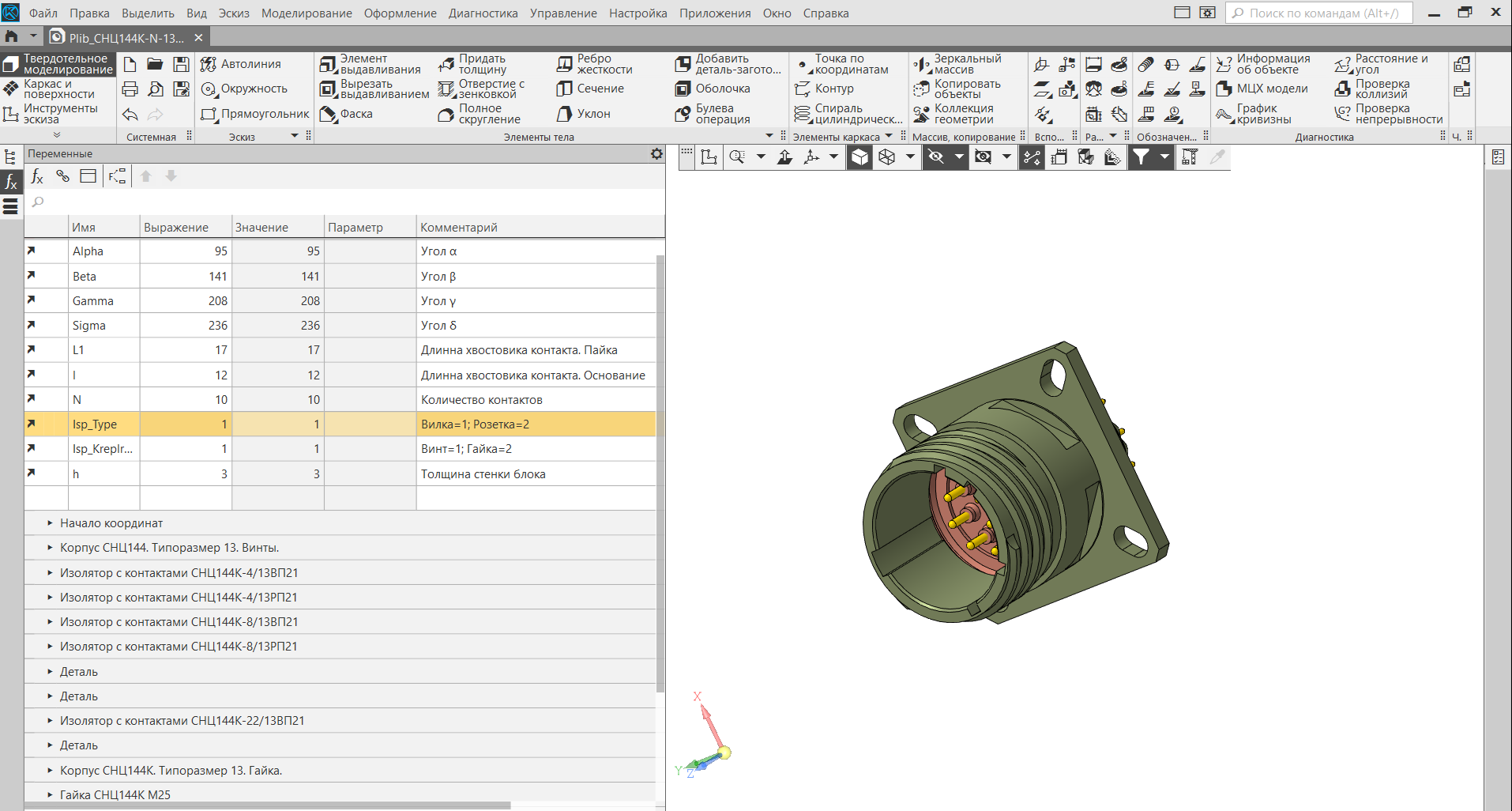Expand 'Гайка СНЦ144К M25' node
The image size is (1512, 811).
coord(50,794)
